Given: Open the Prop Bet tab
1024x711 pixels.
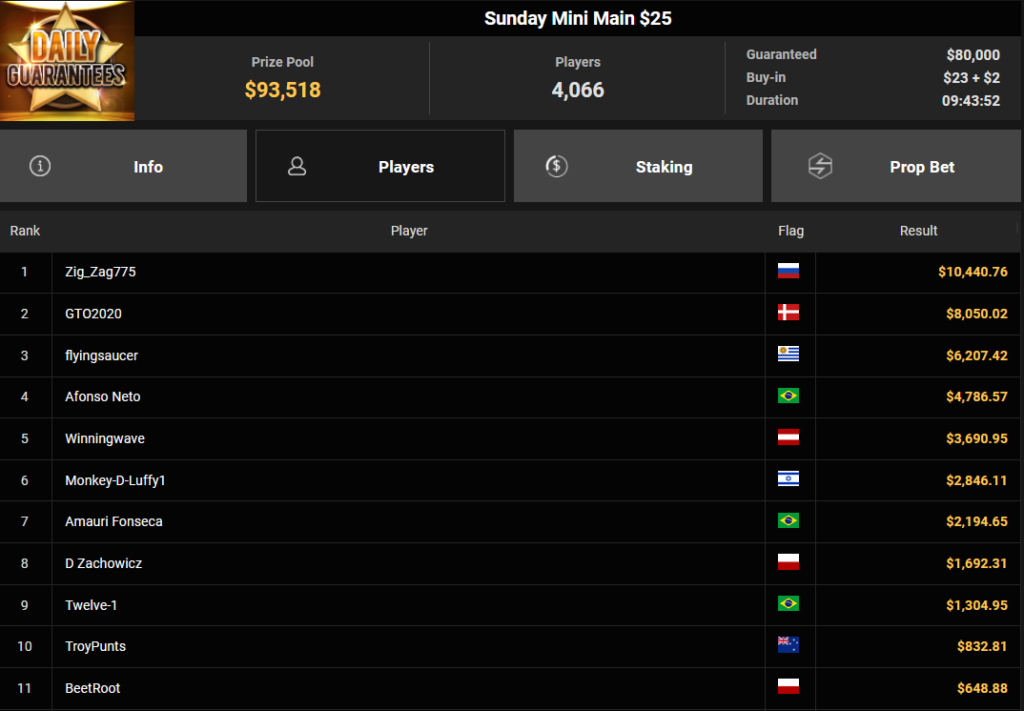Looking at the screenshot, I should [895, 166].
